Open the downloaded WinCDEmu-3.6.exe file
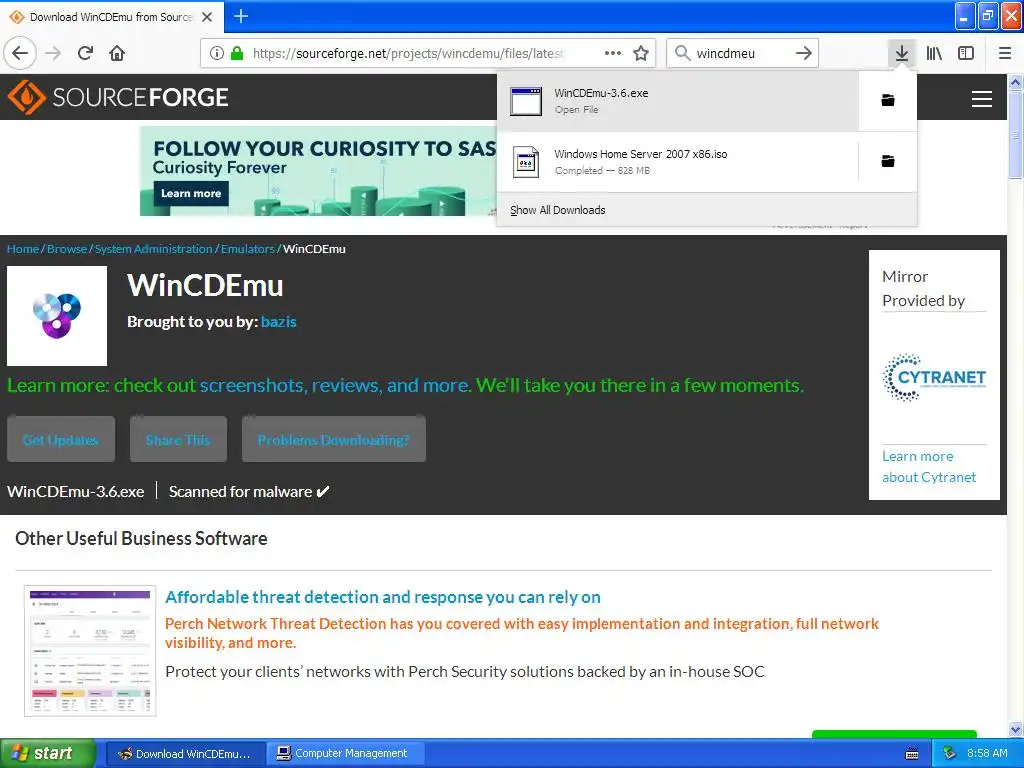 click(677, 101)
